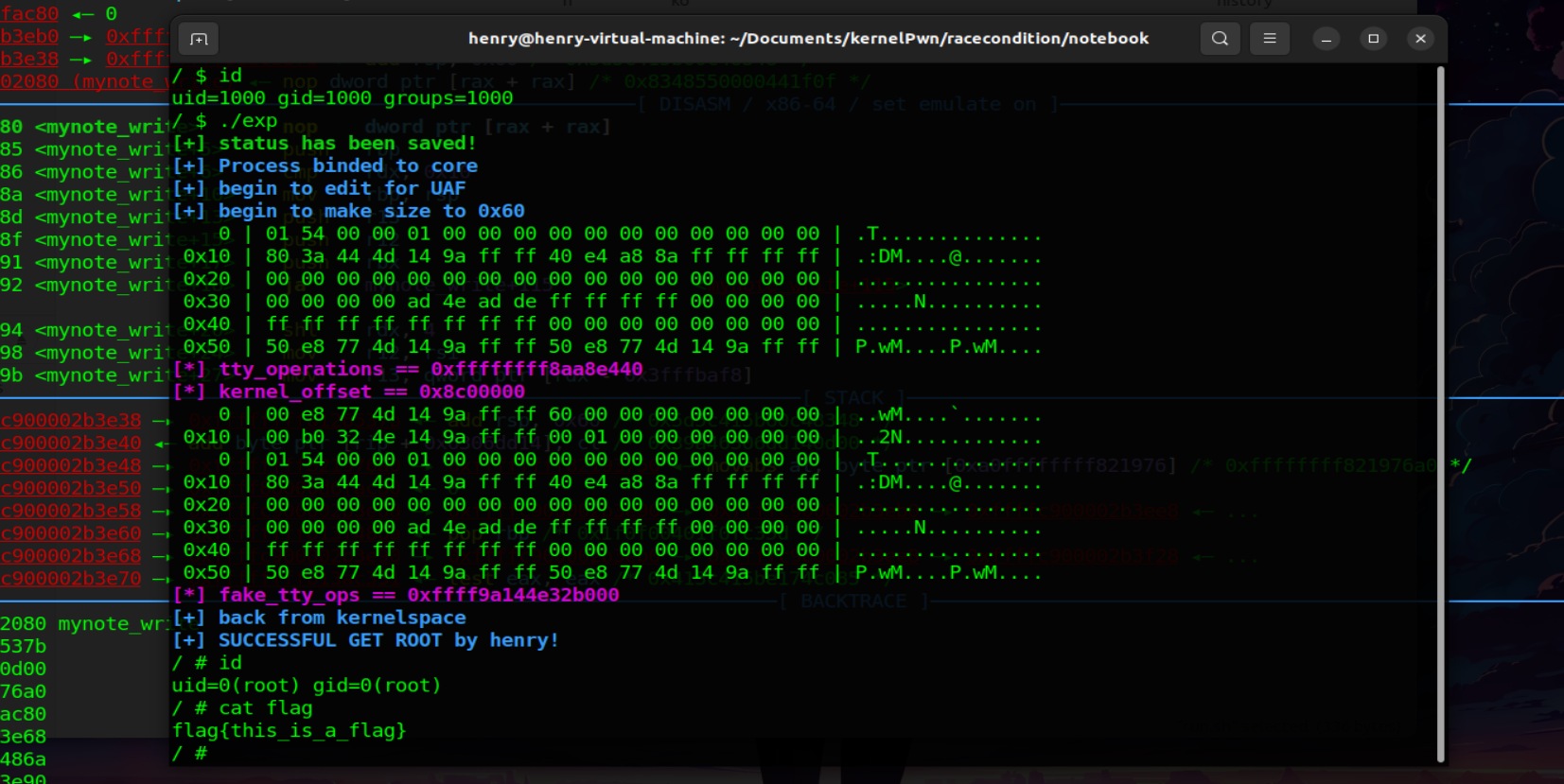The width and height of the screenshot is (1564, 784).
Task: Maximize the terminal window
Action: [1373, 39]
